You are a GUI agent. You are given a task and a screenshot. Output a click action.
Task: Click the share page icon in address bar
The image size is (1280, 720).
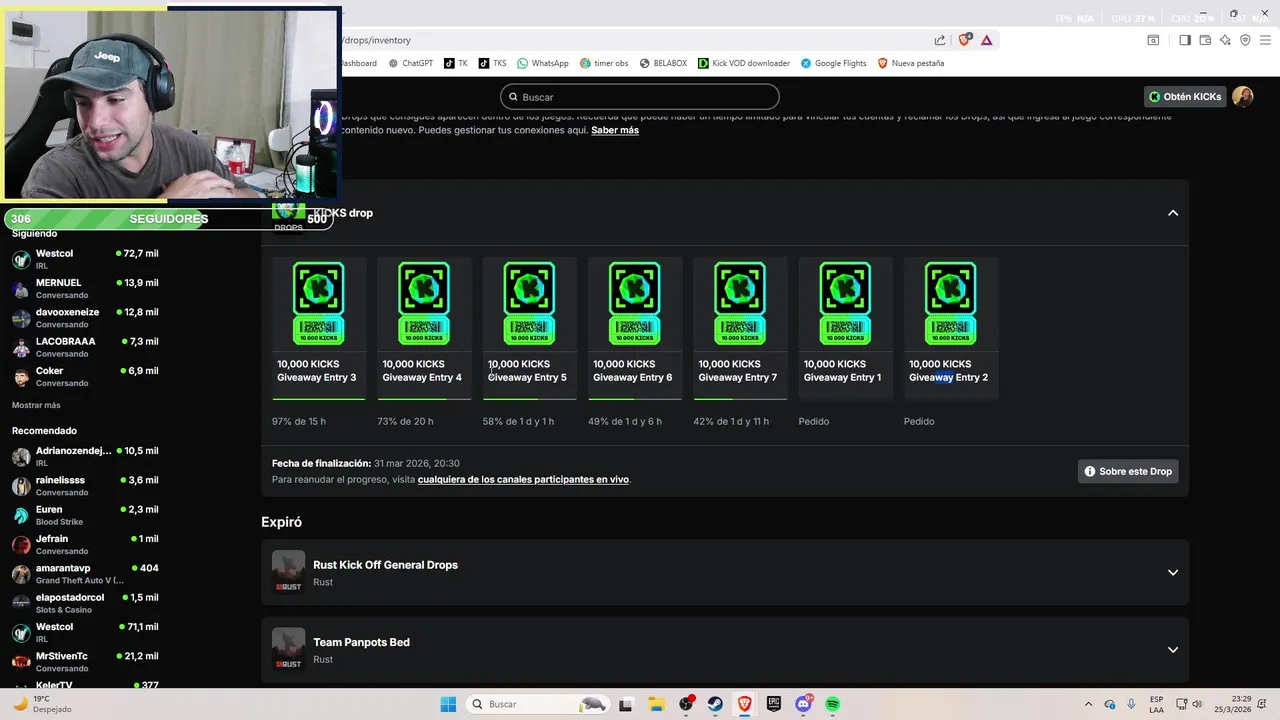click(940, 40)
